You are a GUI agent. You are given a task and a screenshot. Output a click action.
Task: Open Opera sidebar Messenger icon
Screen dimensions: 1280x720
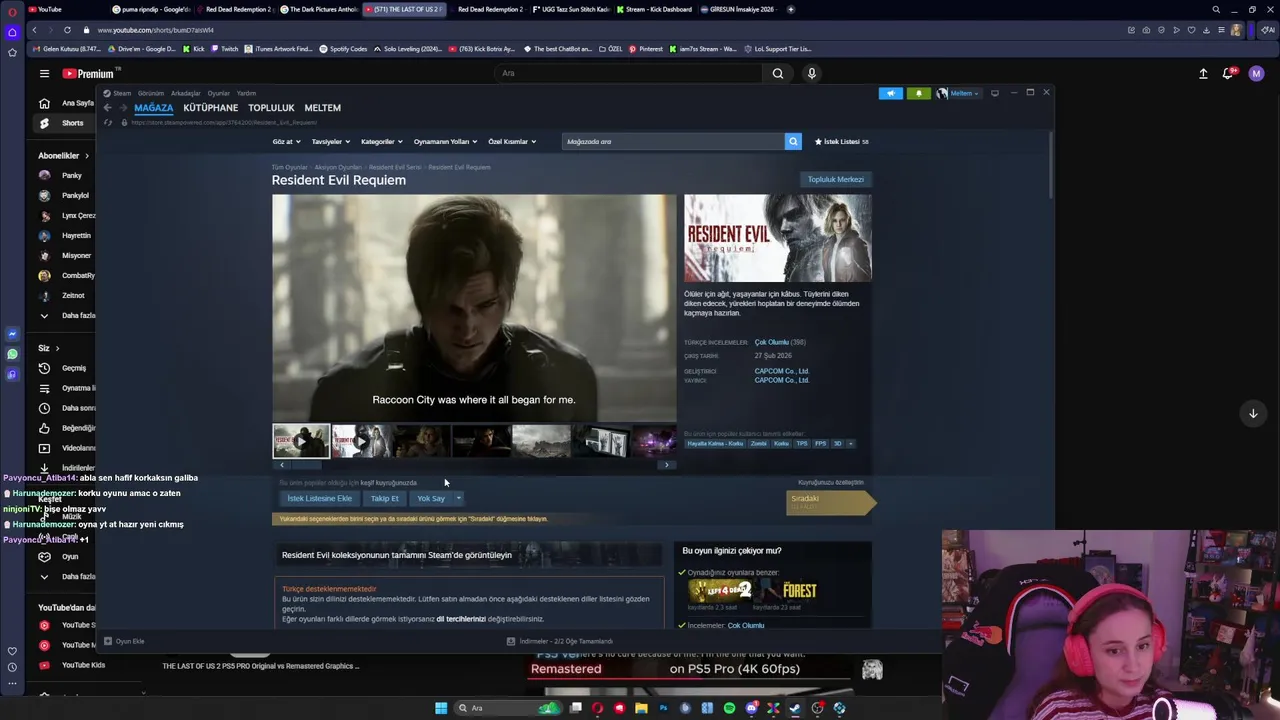point(12,334)
